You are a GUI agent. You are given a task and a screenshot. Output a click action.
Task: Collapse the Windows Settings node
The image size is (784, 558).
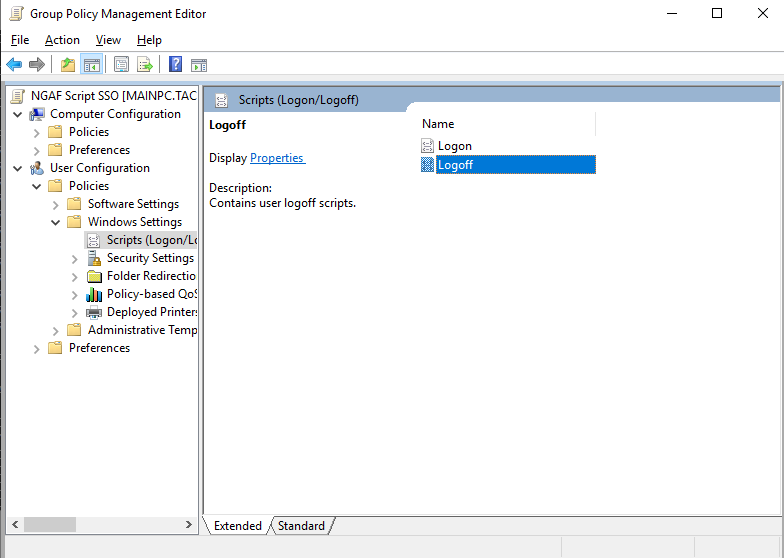pyautogui.click(x=56, y=222)
